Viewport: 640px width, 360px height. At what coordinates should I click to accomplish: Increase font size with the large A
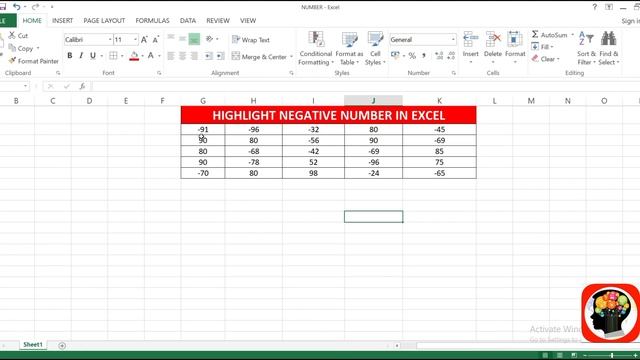pyautogui.click(x=144, y=40)
